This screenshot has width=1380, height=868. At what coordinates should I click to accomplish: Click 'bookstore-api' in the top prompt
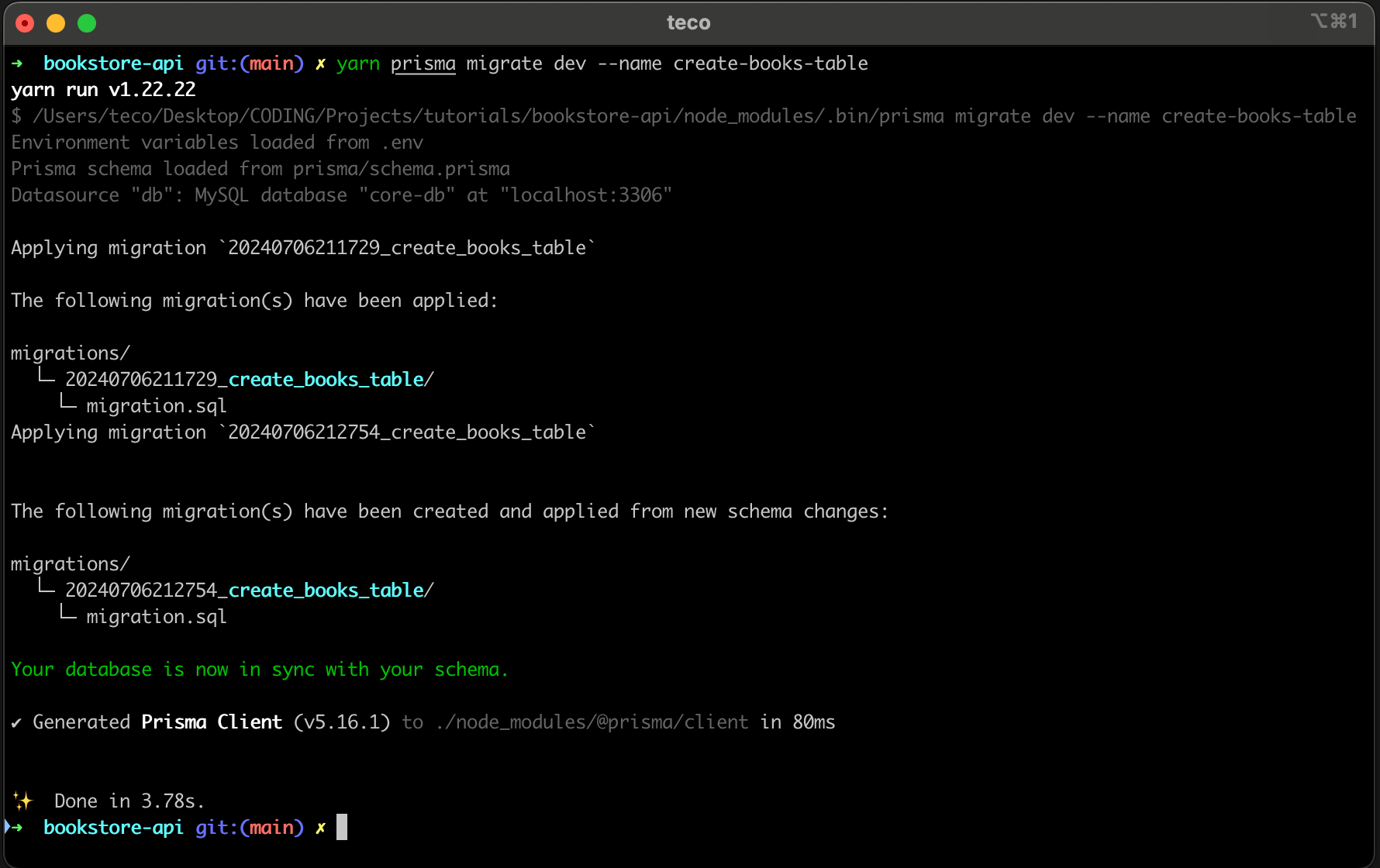pos(113,64)
